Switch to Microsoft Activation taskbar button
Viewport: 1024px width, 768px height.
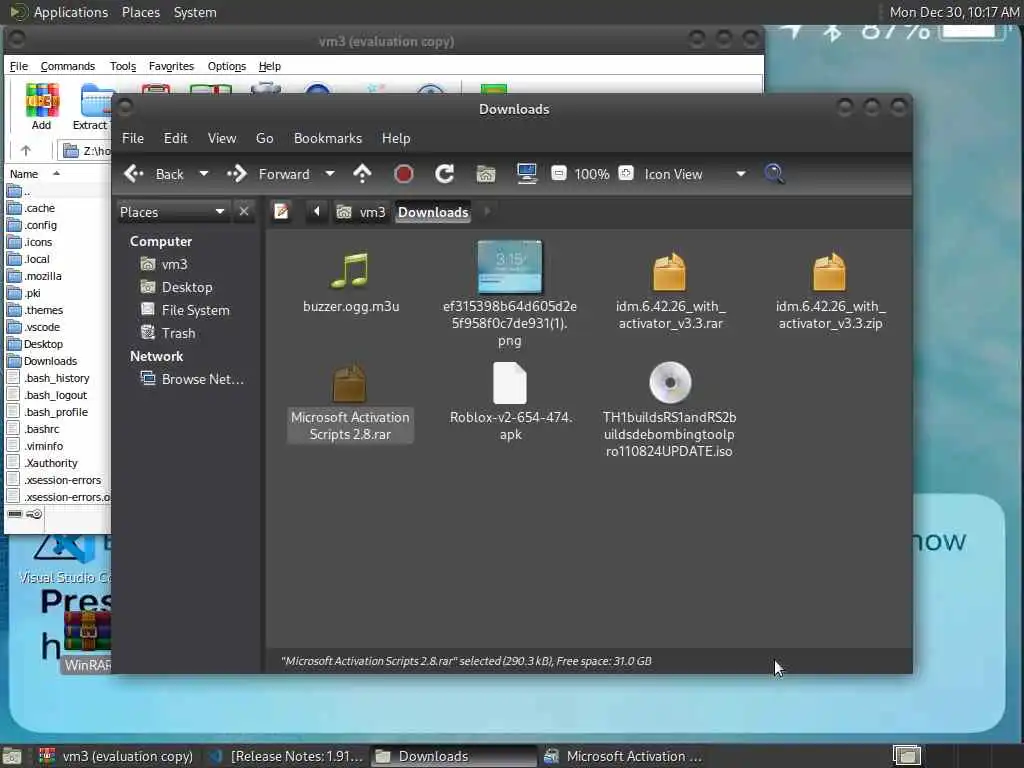click(x=622, y=756)
